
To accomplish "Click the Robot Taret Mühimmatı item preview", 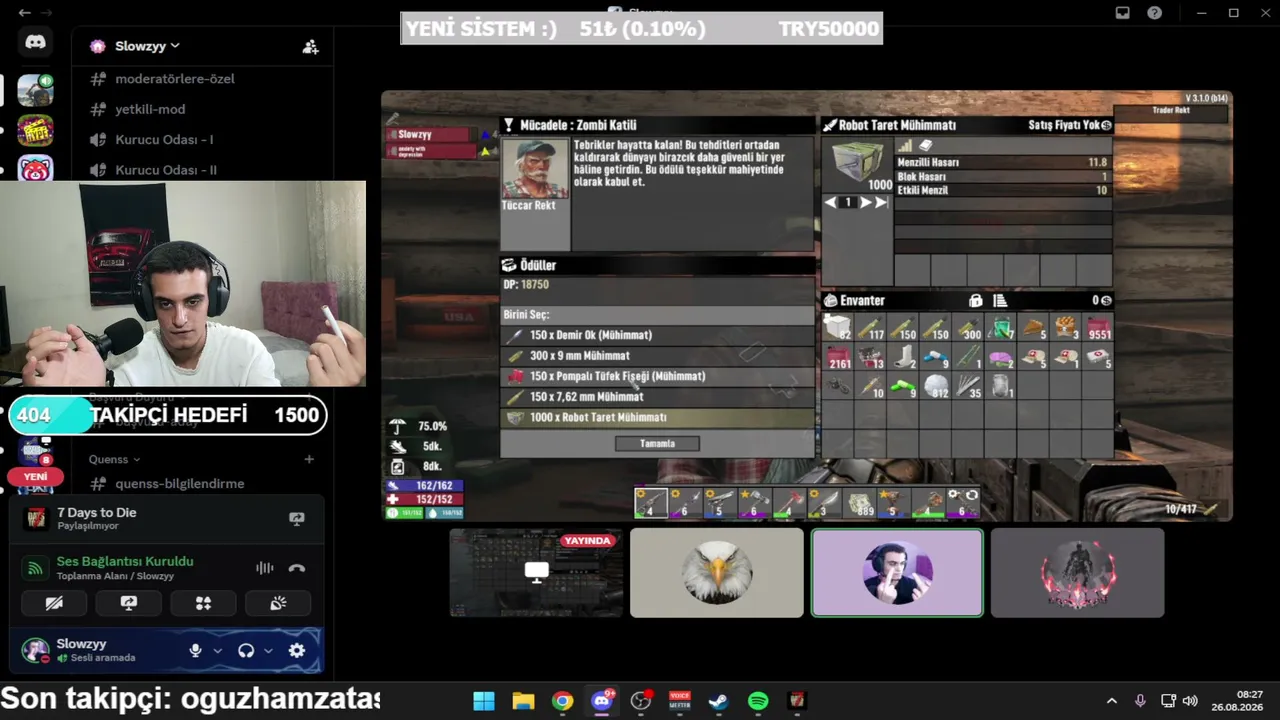I will [857, 165].
